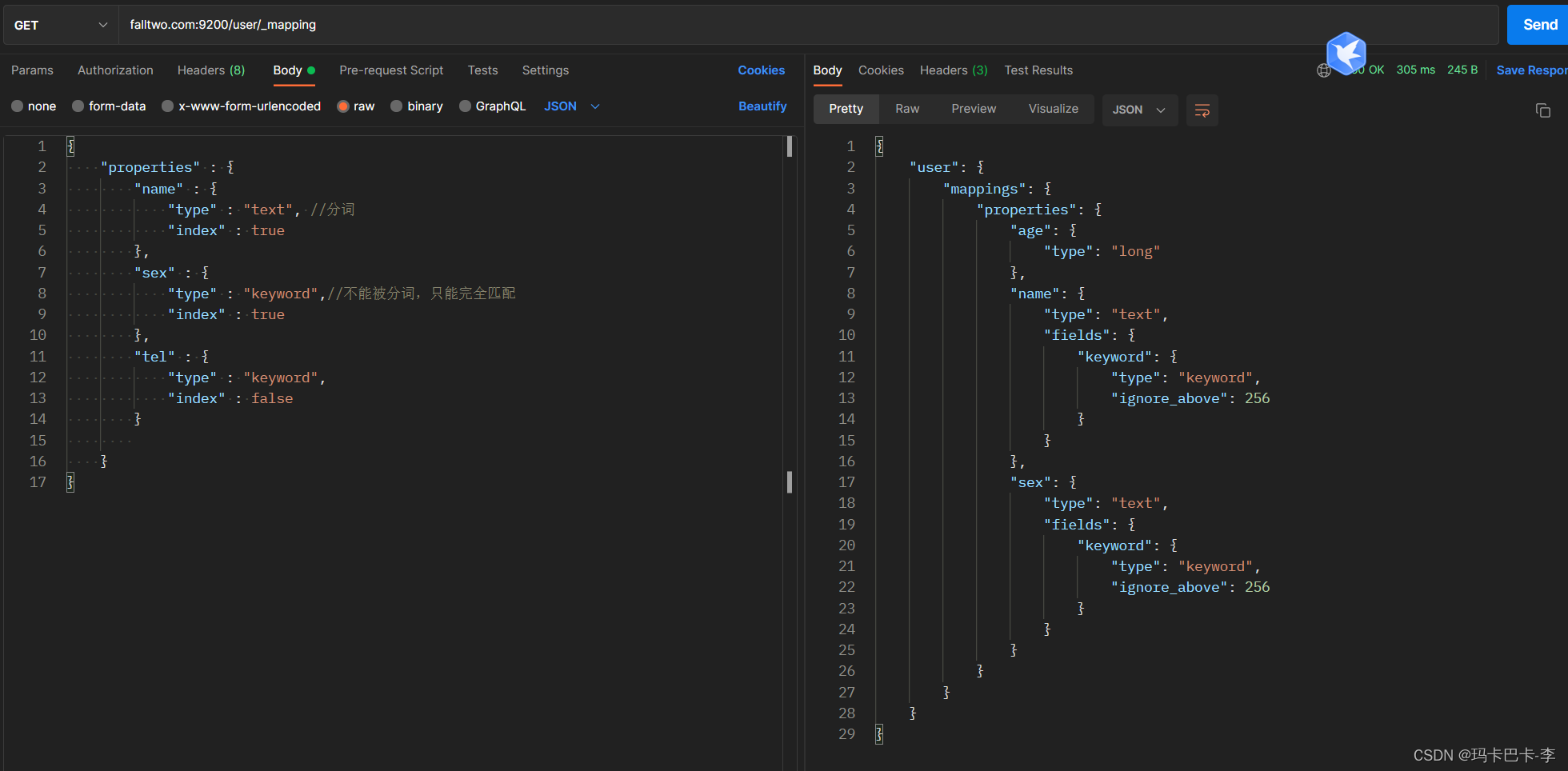This screenshot has width=1568, height=771.
Task: Click the false value on request line 13
Action: coord(272,398)
